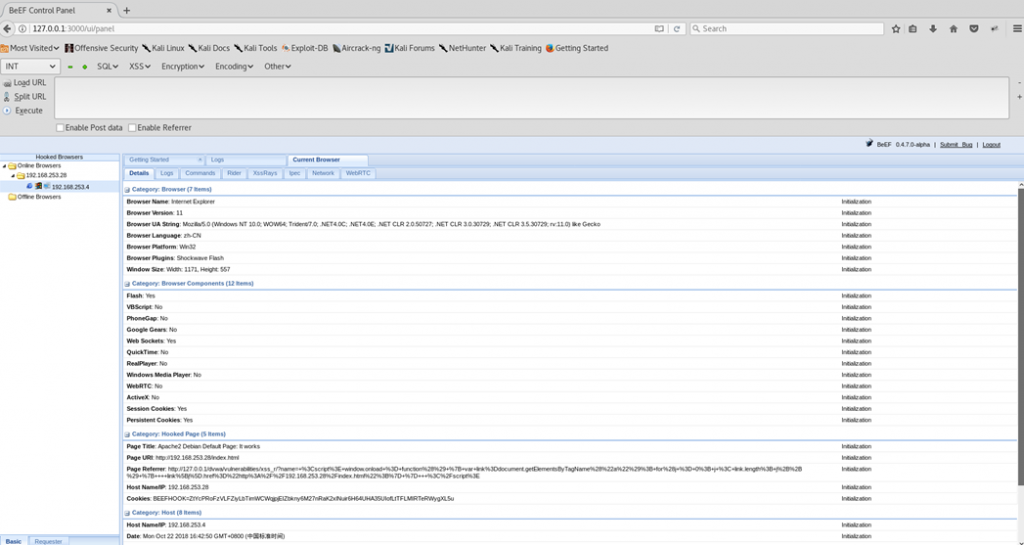Open NetHunter bookmark
The height and width of the screenshot is (545, 1024).
[462, 48]
